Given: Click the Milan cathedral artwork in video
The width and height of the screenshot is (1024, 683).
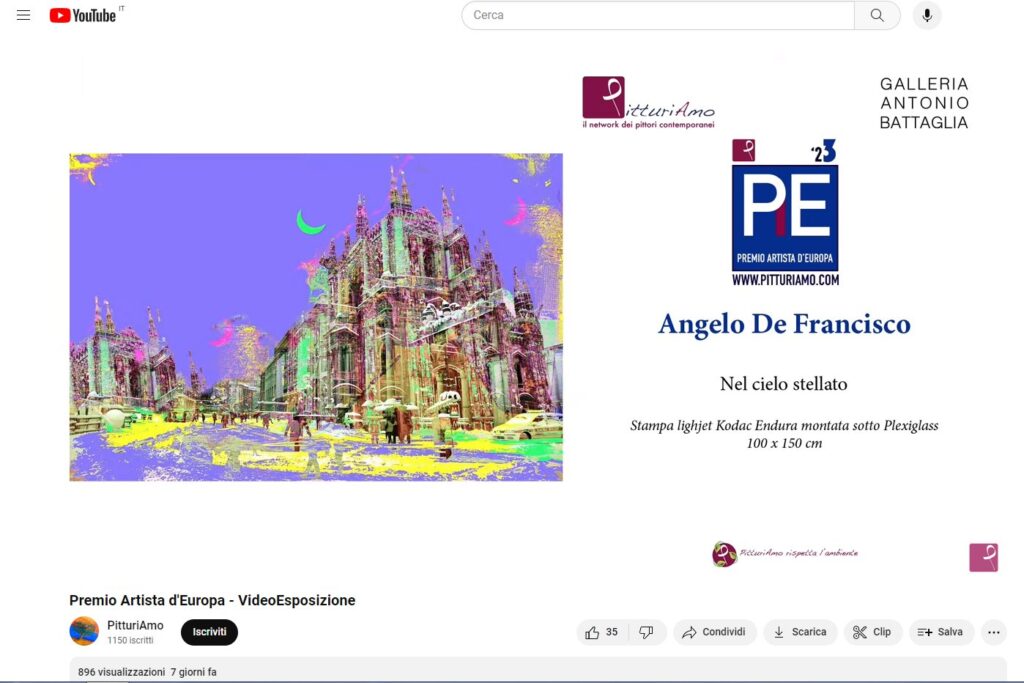Looking at the screenshot, I should (316, 317).
